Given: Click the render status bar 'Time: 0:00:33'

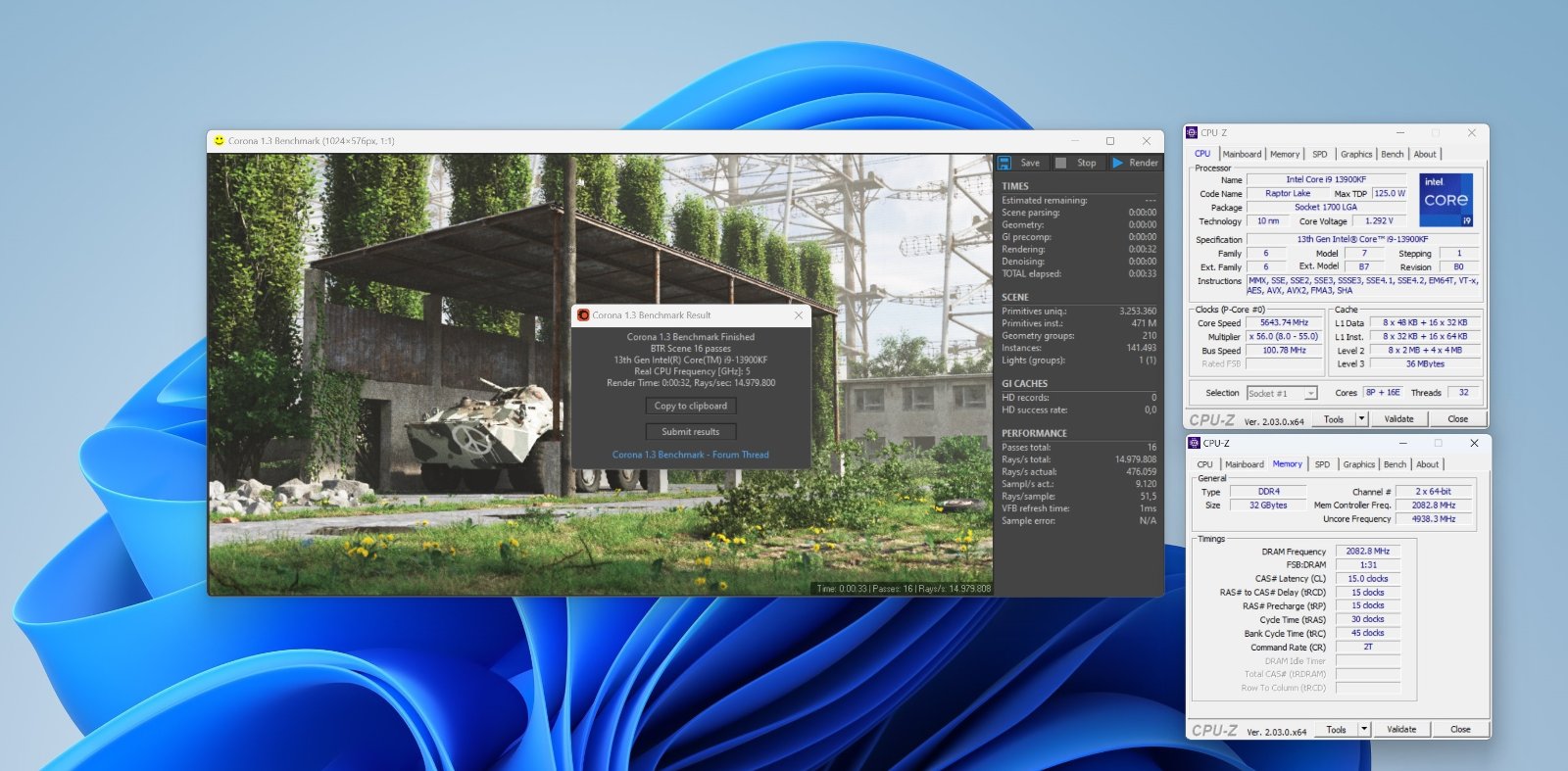Looking at the screenshot, I should 904,589.
